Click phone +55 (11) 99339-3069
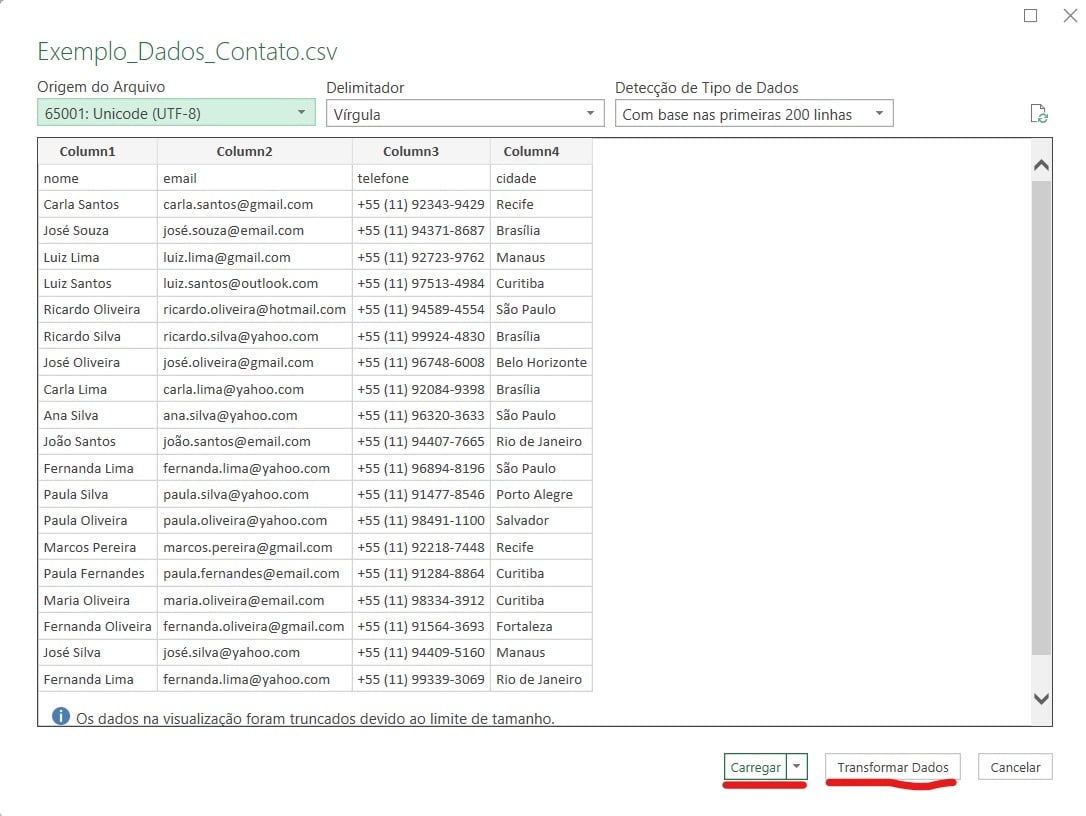This screenshot has width=1086, height=816. [421, 680]
